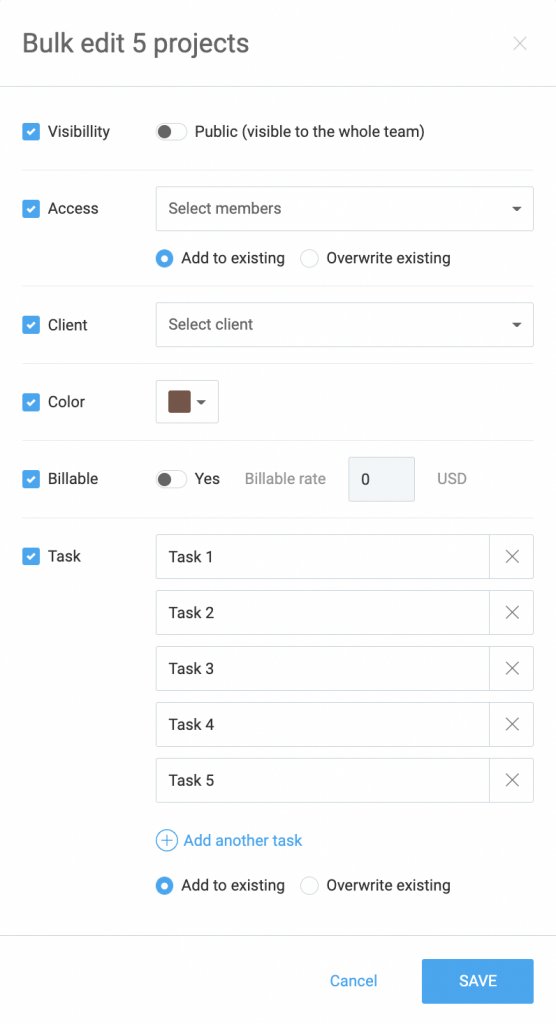
Task: Toggle the Public visibility switch
Action: coord(171,132)
